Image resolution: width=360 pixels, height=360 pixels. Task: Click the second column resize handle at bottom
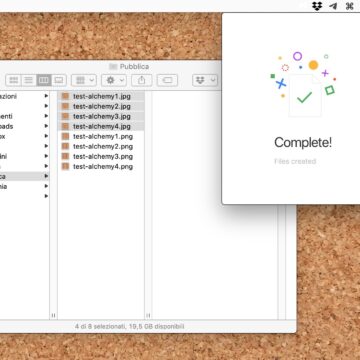148,315
